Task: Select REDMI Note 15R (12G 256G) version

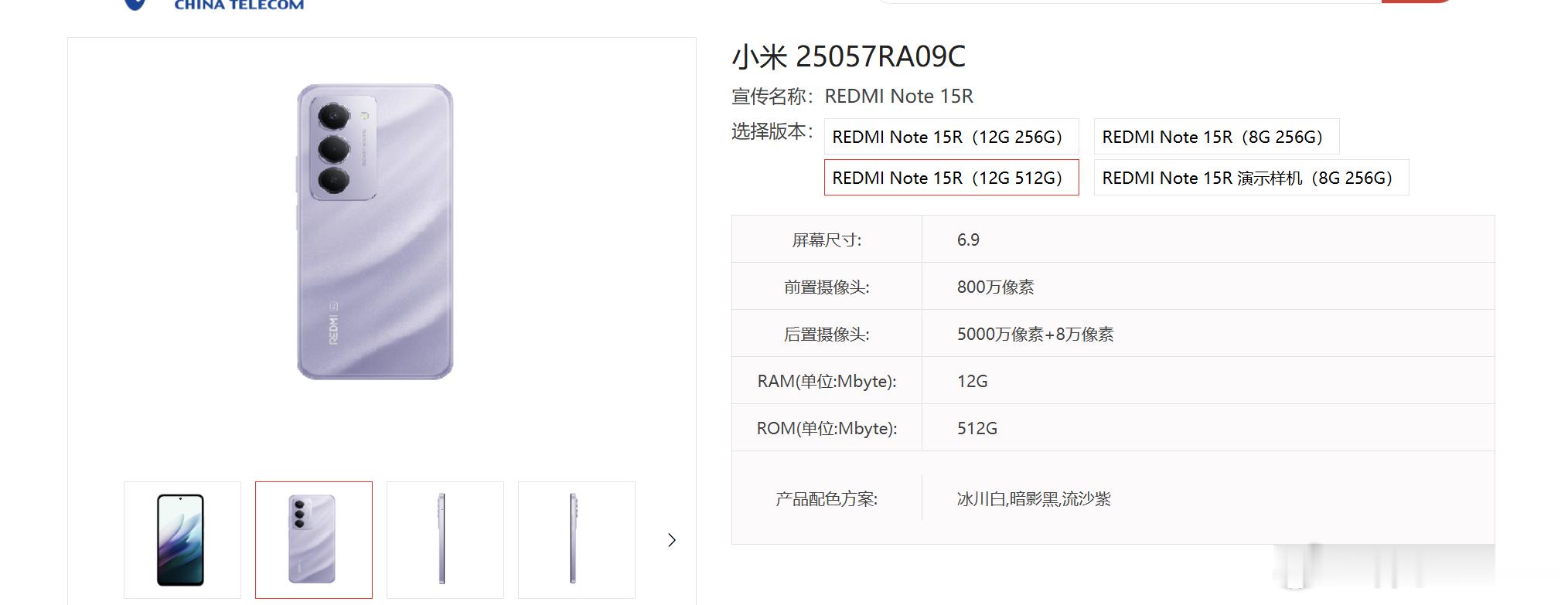Action: pyautogui.click(x=951, y=137)
